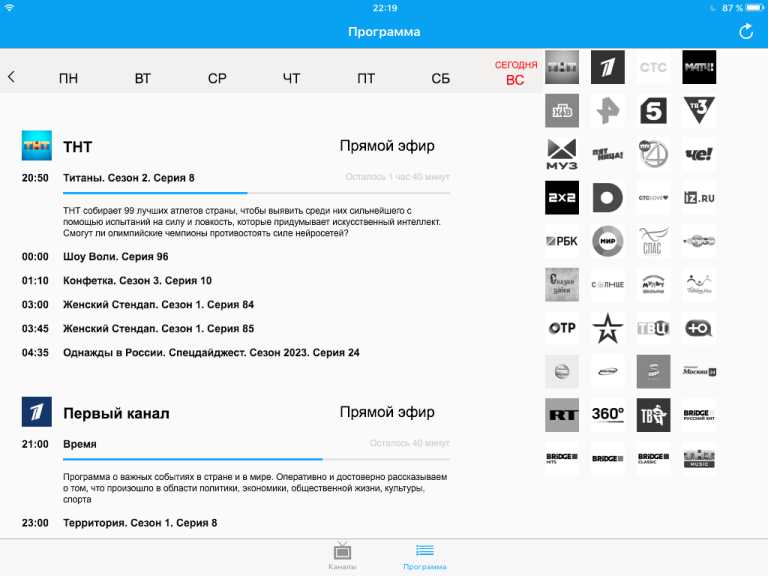The width and height of the screenshot is (768, 576).
Task: Choose the Bridge Classic channel logo
Action: coord(653,458)
